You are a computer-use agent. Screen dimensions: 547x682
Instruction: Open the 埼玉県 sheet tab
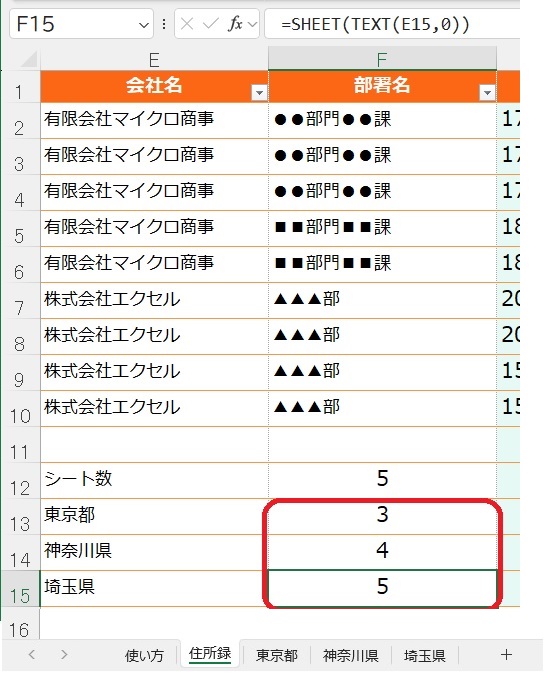(x=424, y=655)
